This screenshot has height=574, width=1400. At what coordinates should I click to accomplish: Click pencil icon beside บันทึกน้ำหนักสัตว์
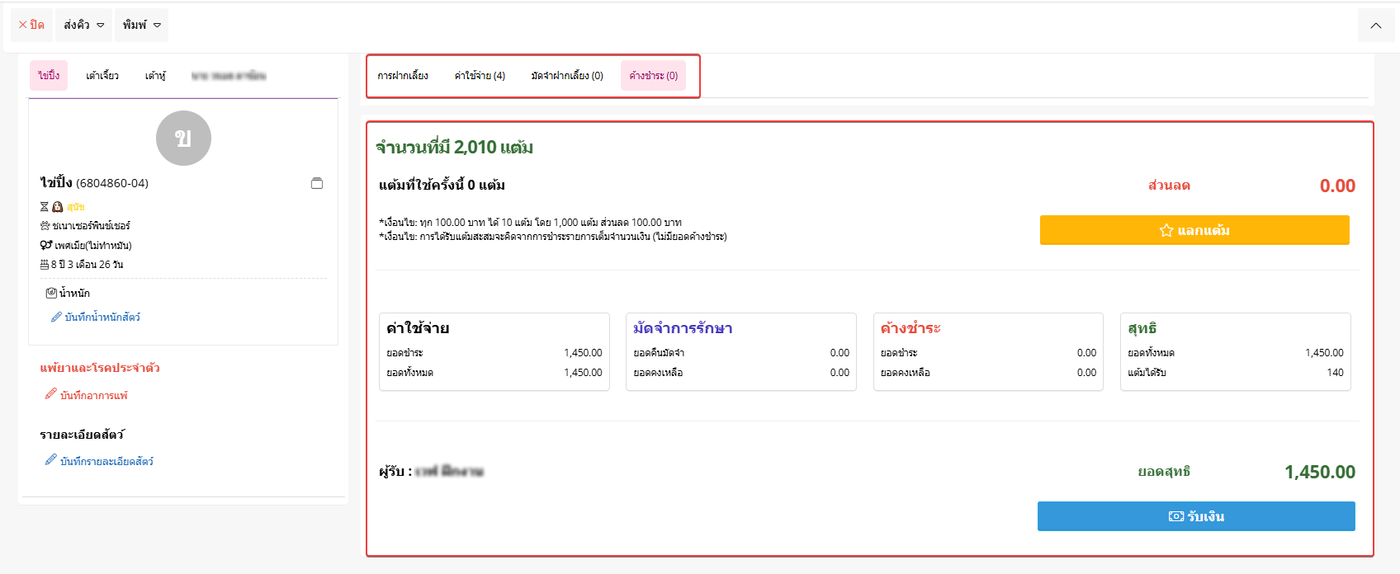pyautogui.click(x=56, y=316)
